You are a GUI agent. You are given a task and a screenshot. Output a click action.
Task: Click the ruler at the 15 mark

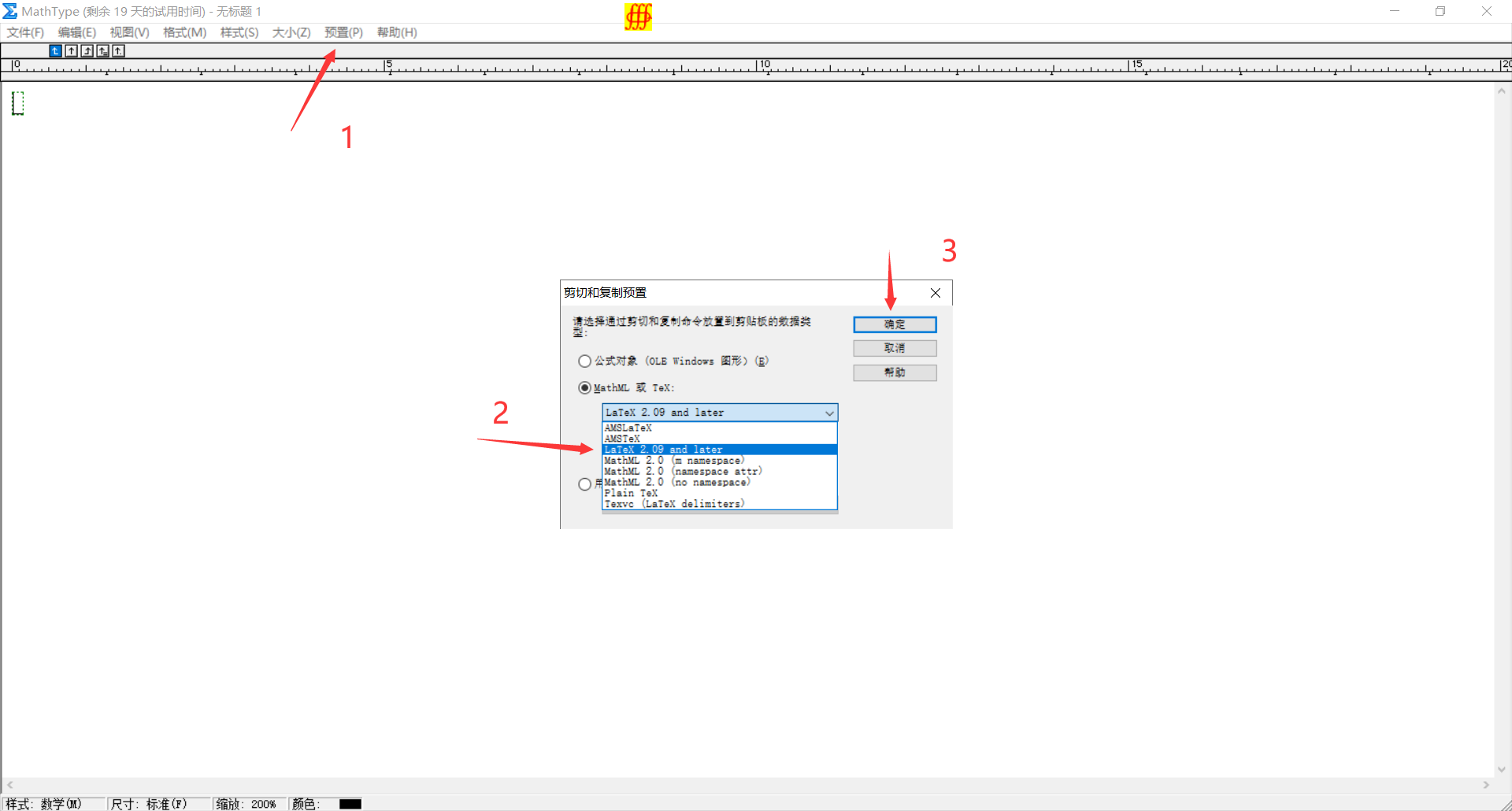1134,66
